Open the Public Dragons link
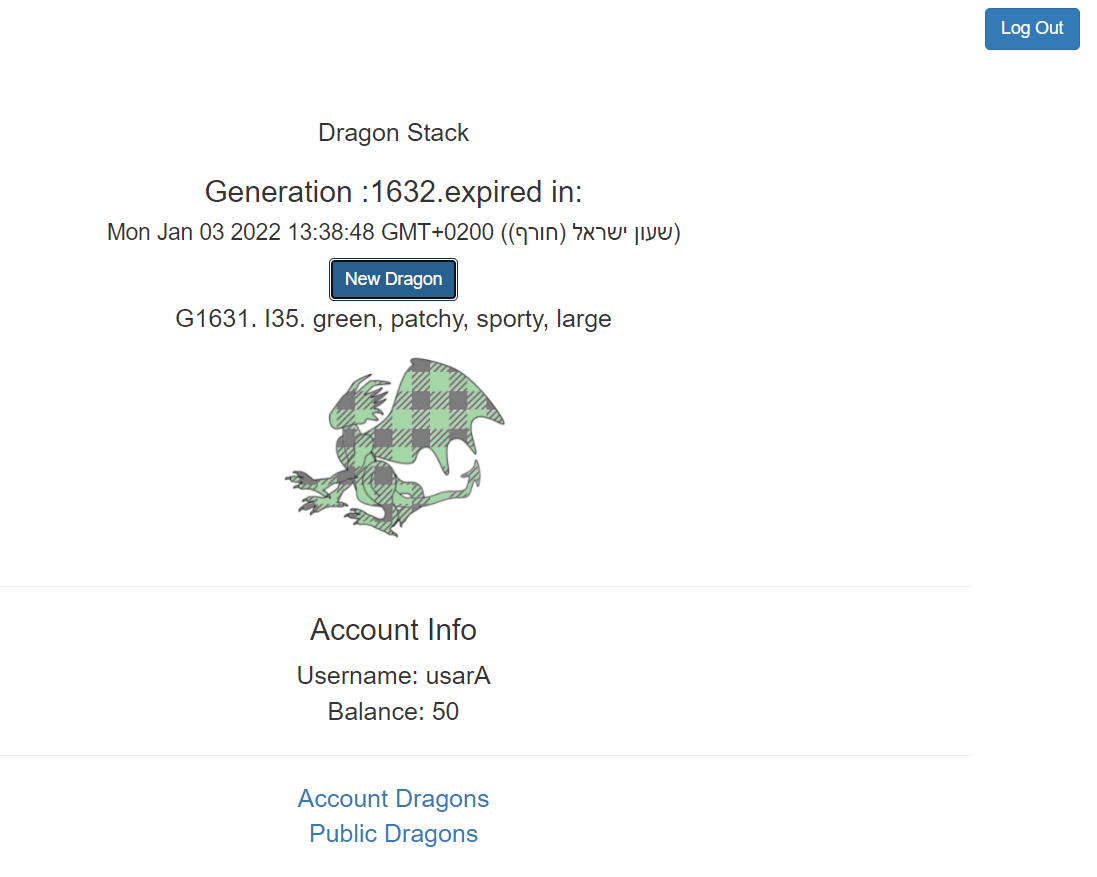Image resolution: width=1097 pixels, height=877 pixels. point(393,833)
